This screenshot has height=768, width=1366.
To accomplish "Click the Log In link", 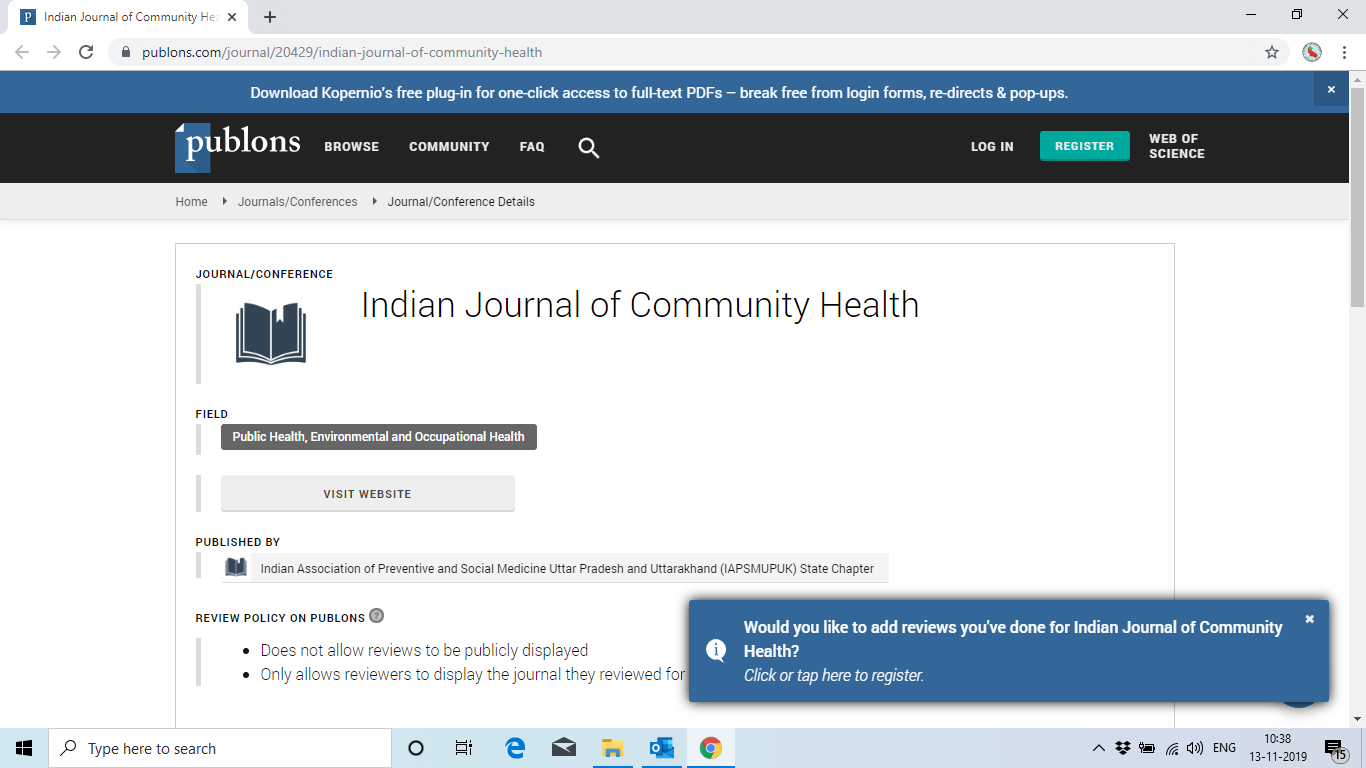I will [992, 147].
